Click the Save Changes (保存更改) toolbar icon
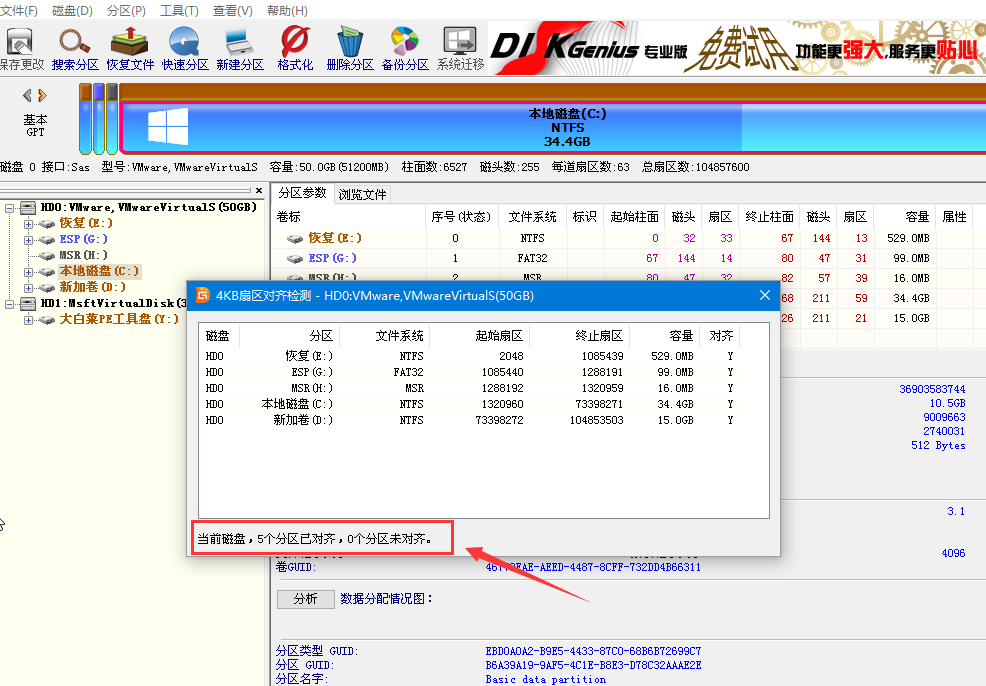Screen dimensions: 986x686 (x=20, y=43)
